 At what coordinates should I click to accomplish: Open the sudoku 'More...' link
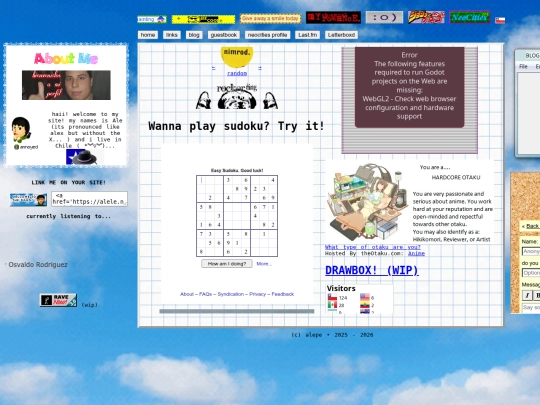[x=264, y=264]
